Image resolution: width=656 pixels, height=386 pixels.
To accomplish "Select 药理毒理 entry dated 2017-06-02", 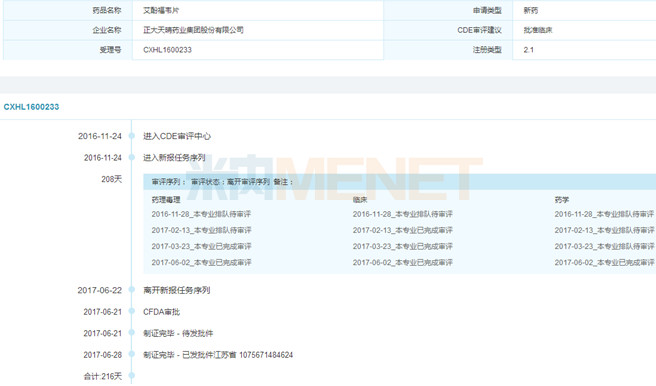I will click(201, 263).
